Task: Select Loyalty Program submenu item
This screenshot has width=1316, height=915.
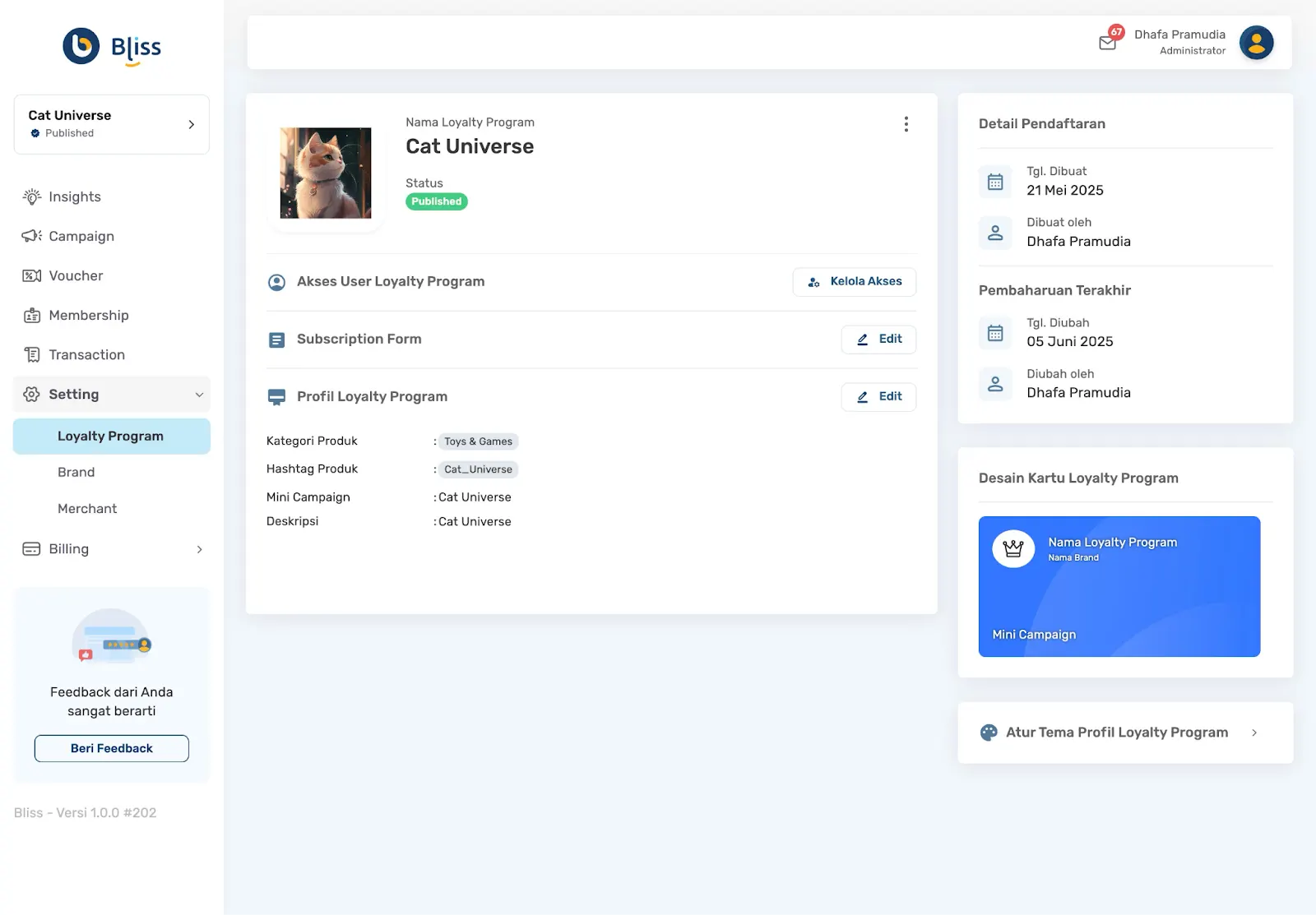Action: tap(112, 437)
